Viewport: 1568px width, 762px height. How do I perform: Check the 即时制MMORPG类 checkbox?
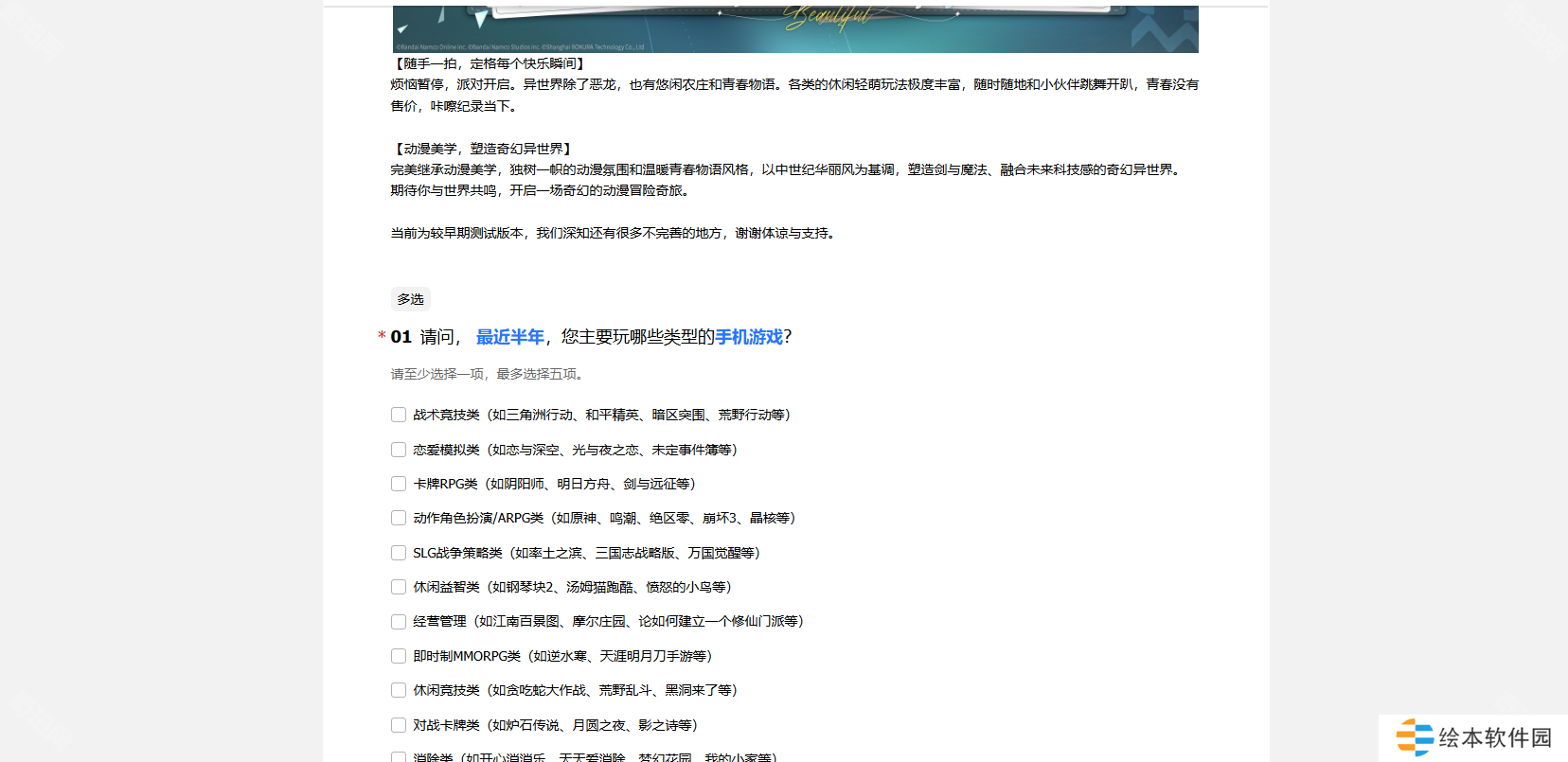tap(399, 656)
